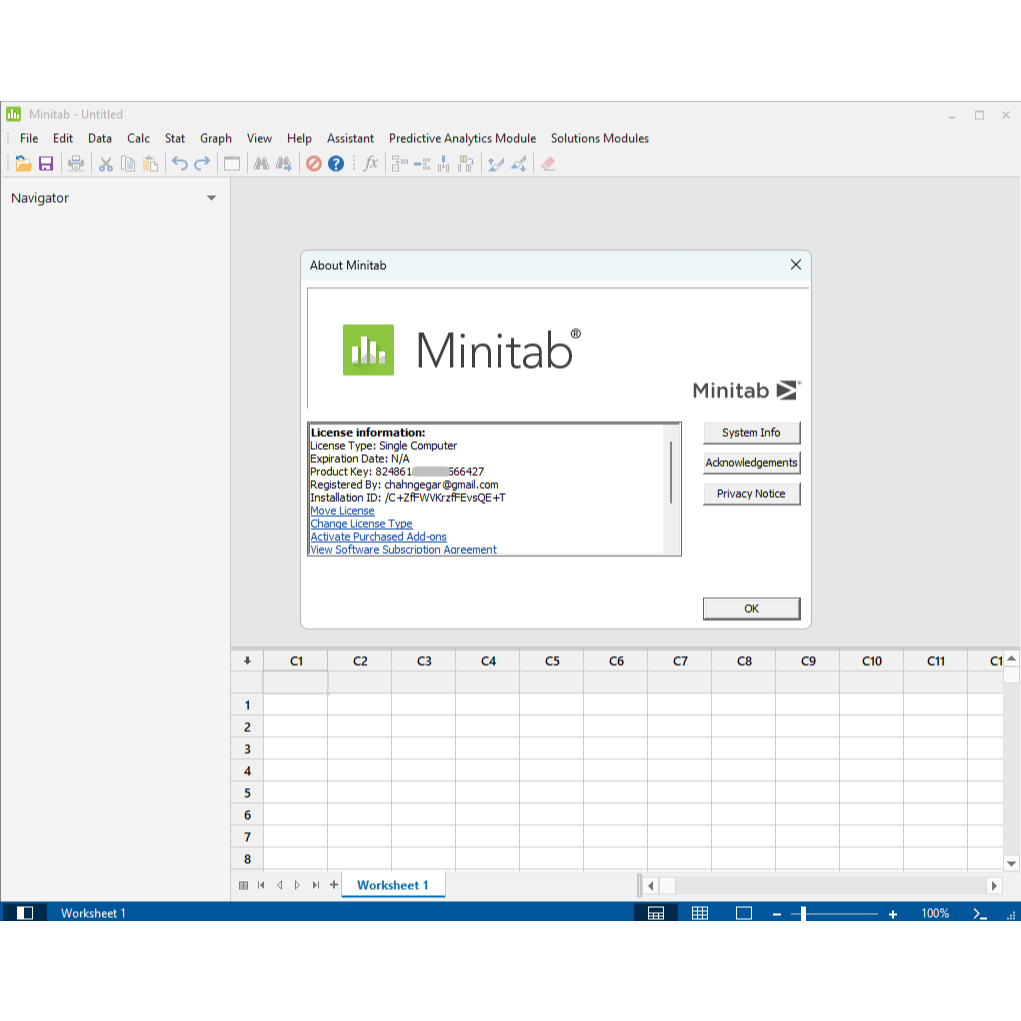This screenshot has height=1021, width=1021.
Task: Open the Move License link
Action: [x=342, y=510]
